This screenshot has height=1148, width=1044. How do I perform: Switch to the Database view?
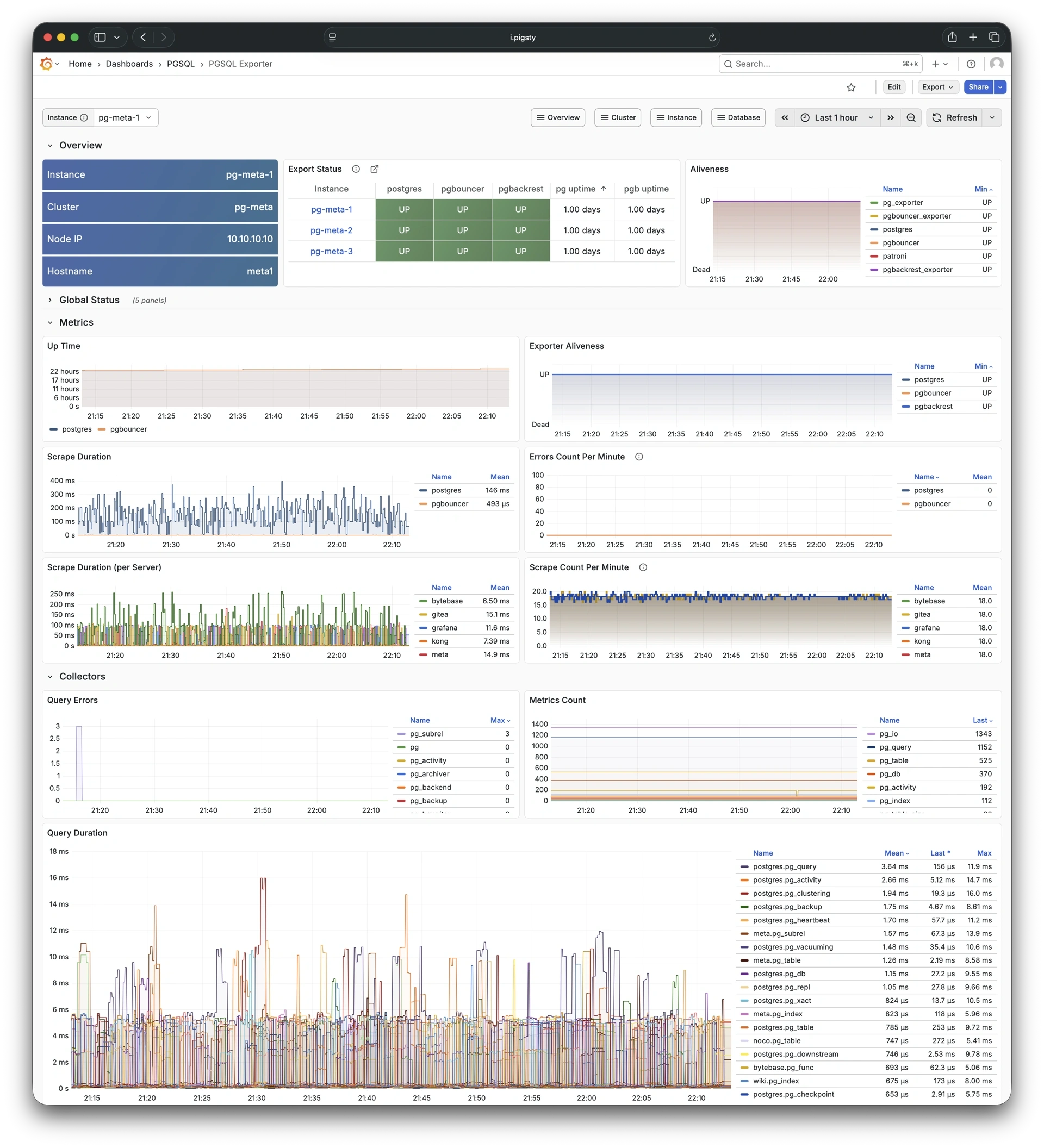738,117
